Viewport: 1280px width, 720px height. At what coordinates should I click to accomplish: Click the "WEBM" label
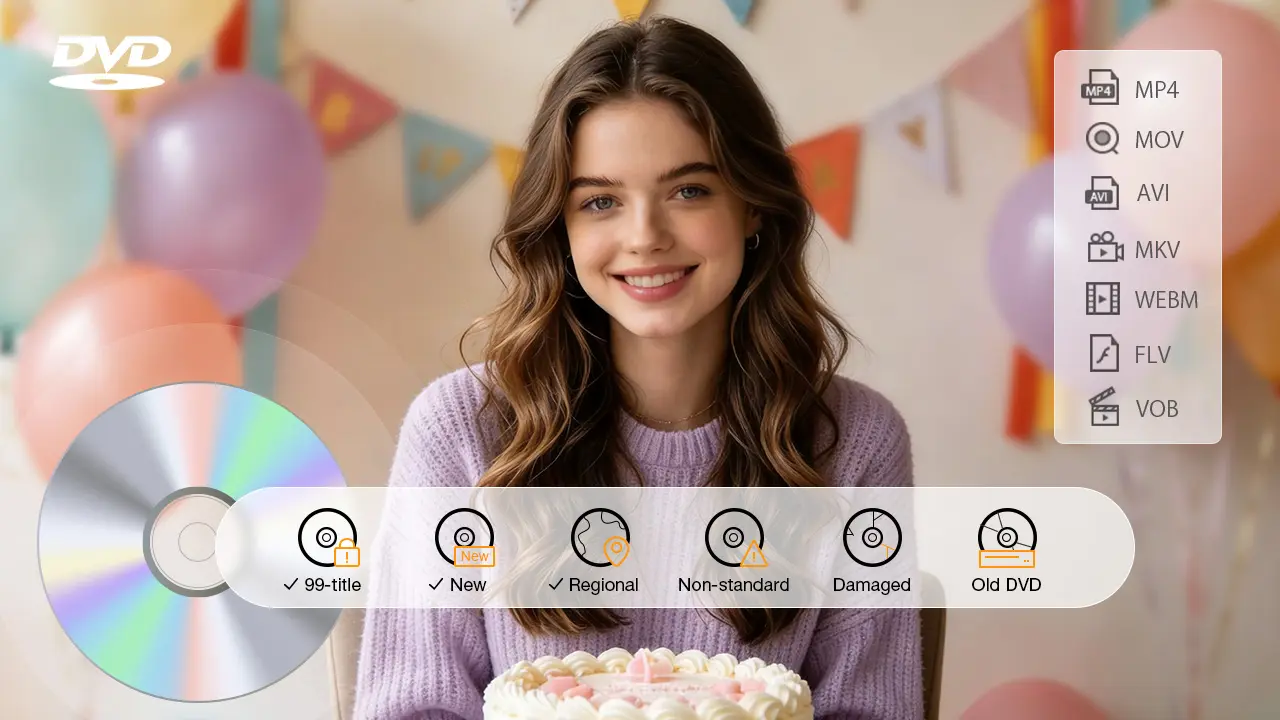[1166, 300]
